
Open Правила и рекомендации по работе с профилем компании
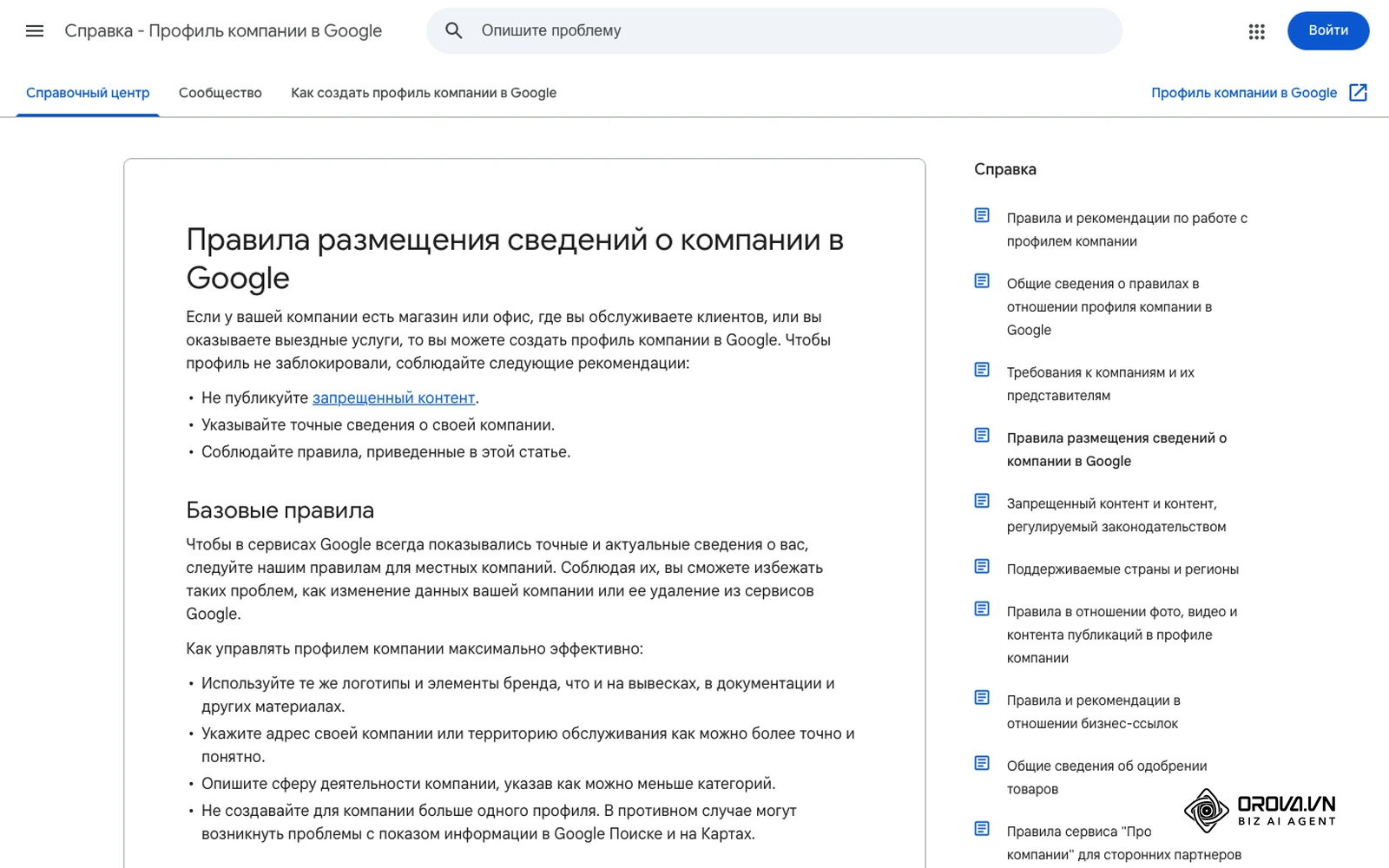(1127, 230)
